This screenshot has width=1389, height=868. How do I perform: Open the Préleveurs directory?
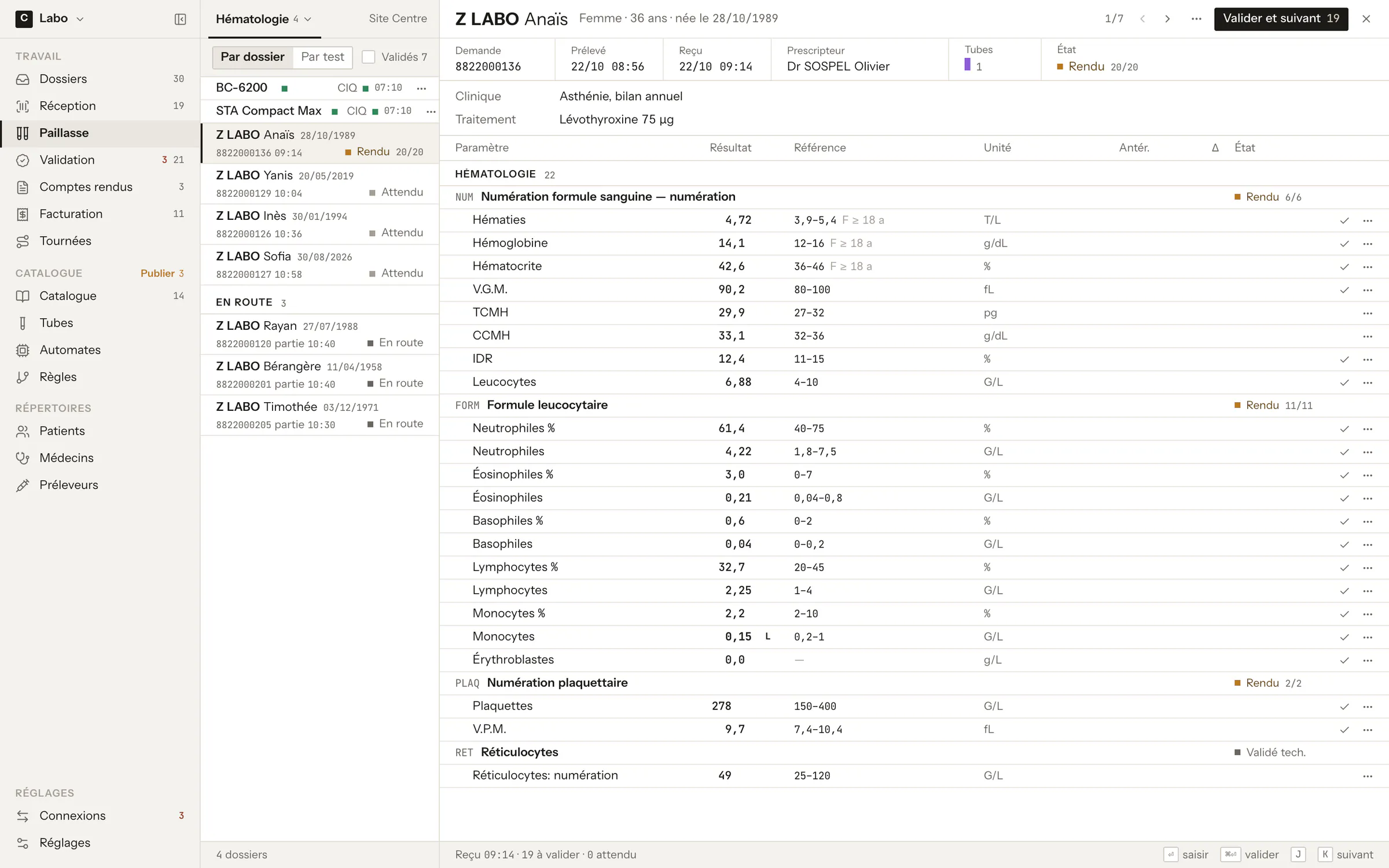point(100,485)
